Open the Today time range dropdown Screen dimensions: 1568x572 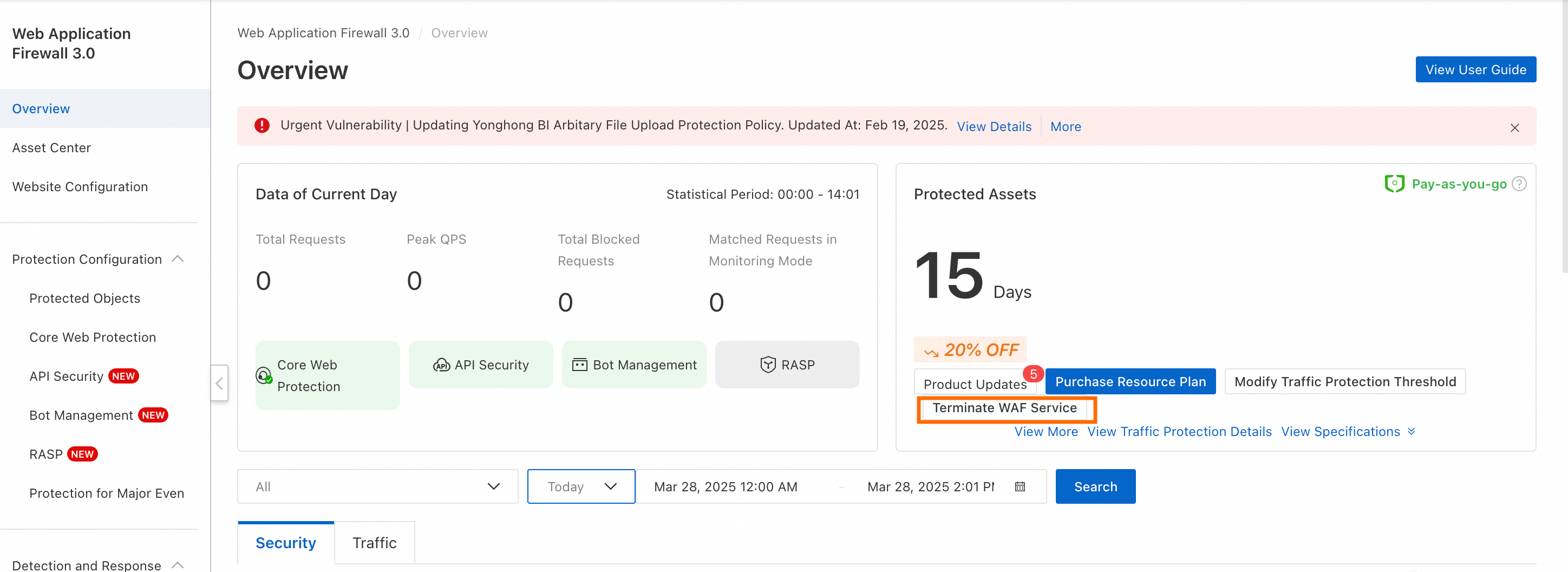tap(581, 486)
